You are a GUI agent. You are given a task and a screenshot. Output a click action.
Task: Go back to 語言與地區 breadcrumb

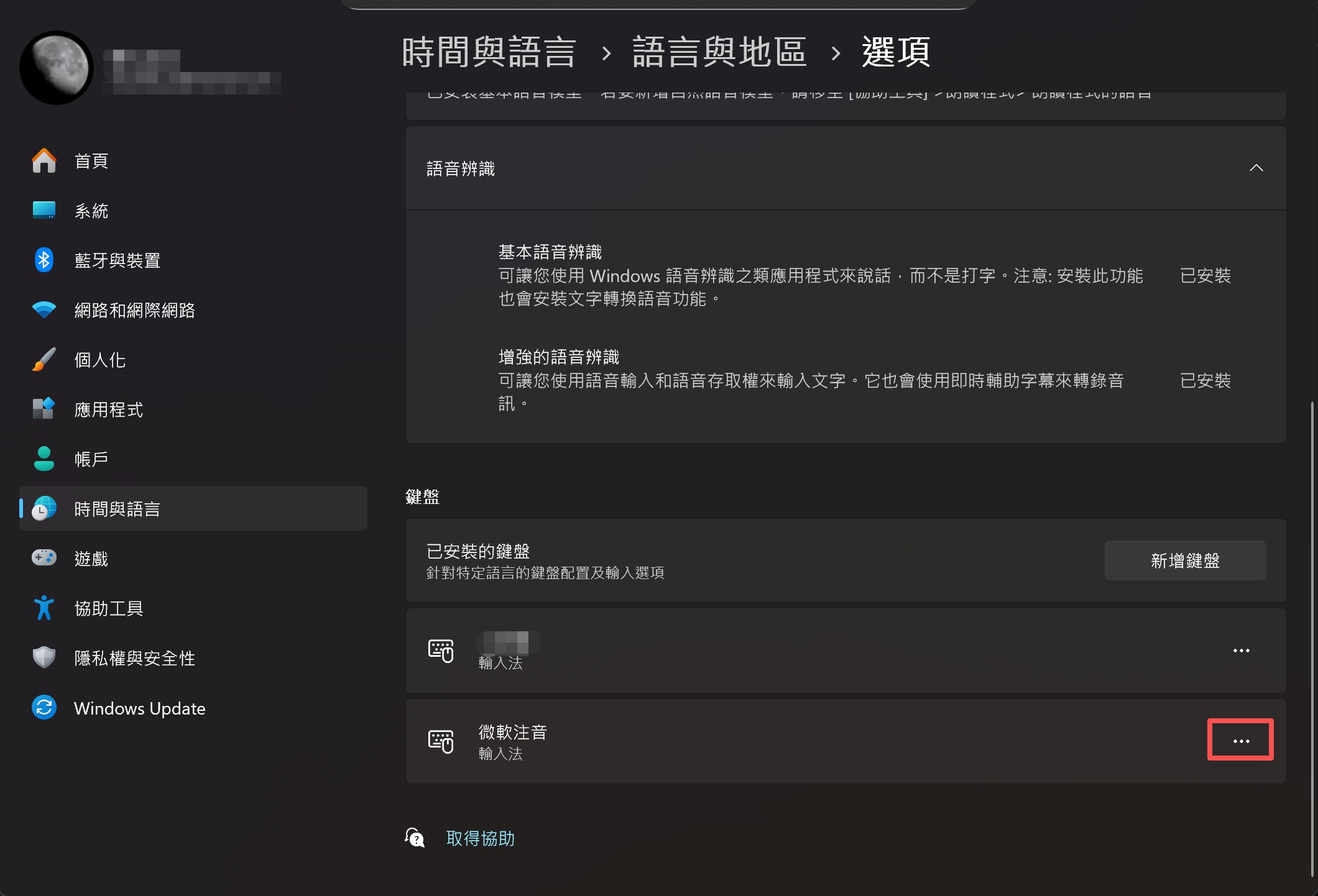719,52
